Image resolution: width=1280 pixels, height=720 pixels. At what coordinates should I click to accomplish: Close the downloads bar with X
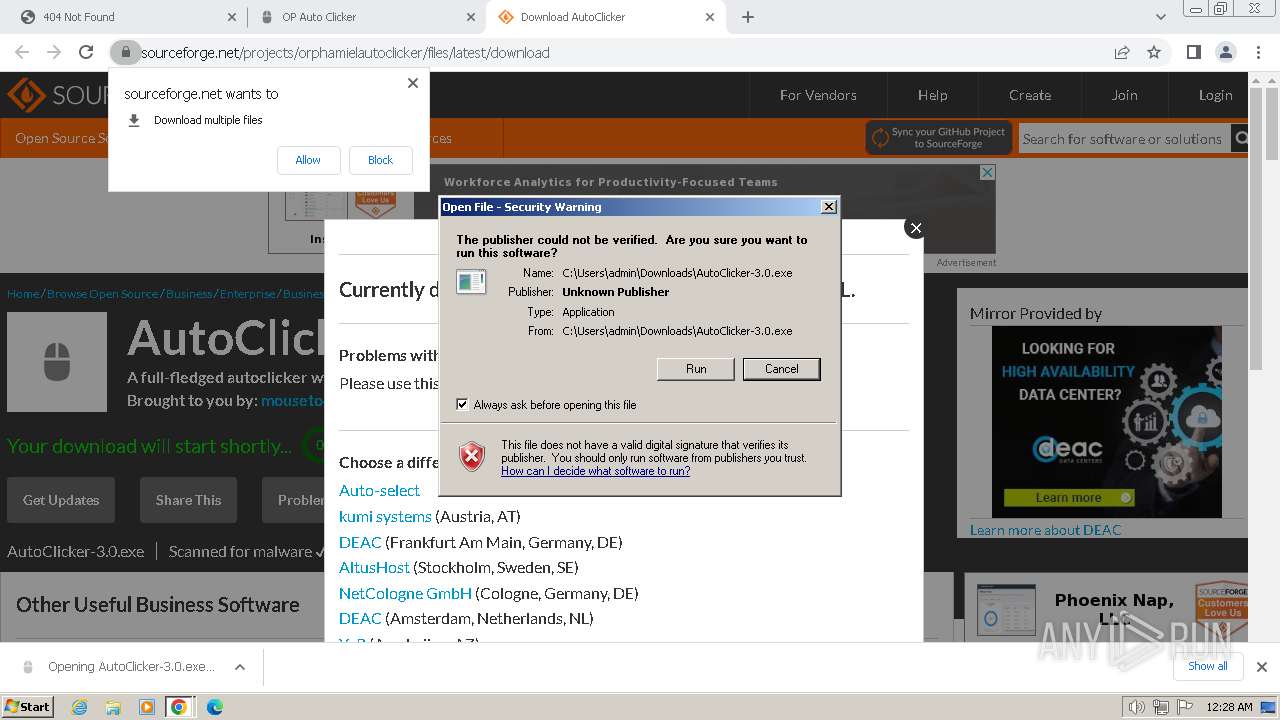[1261, 667]
